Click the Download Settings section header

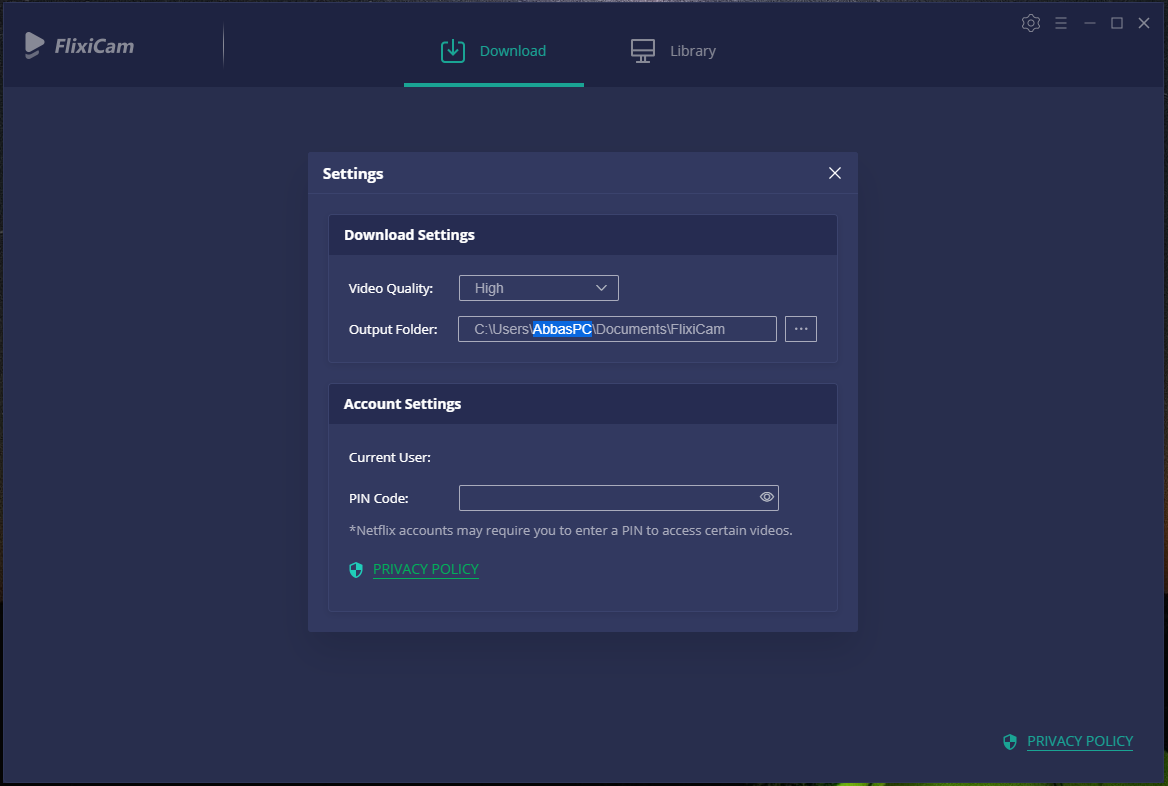pyautogui.click(x=583, y=235)
